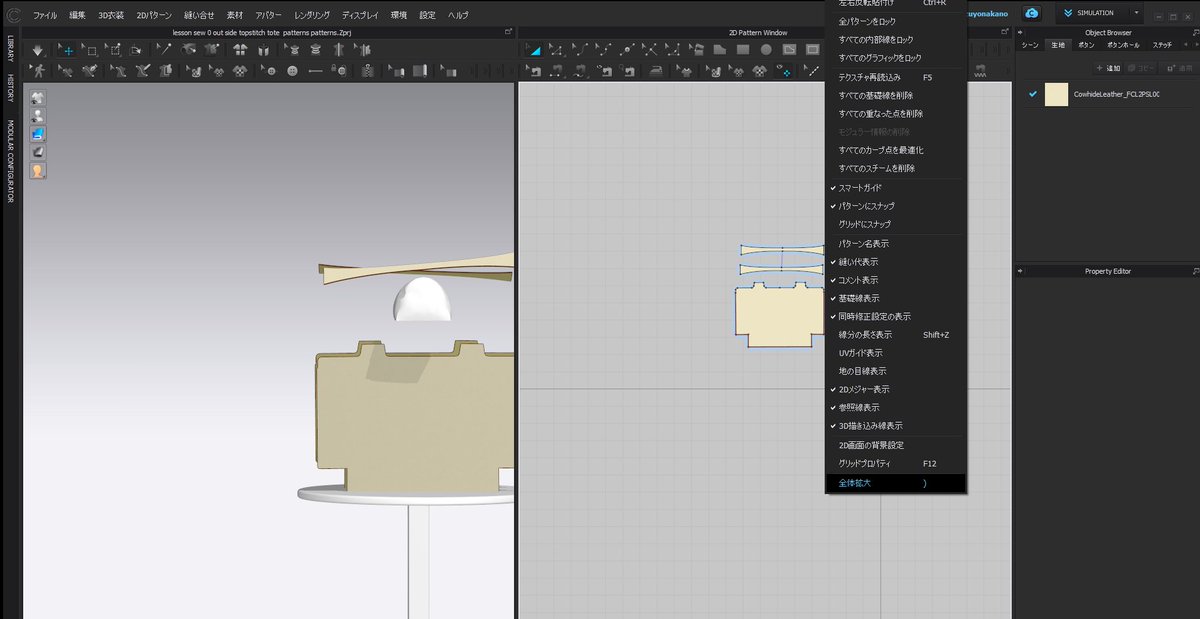1200x619 pixels.
Task: Open the ステッチ tab in Object Browser
Action: pos(1162,45)
